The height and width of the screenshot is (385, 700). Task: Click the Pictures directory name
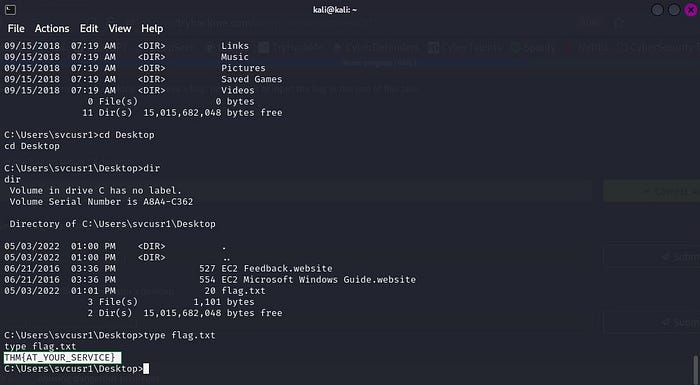tap(243, 68)
